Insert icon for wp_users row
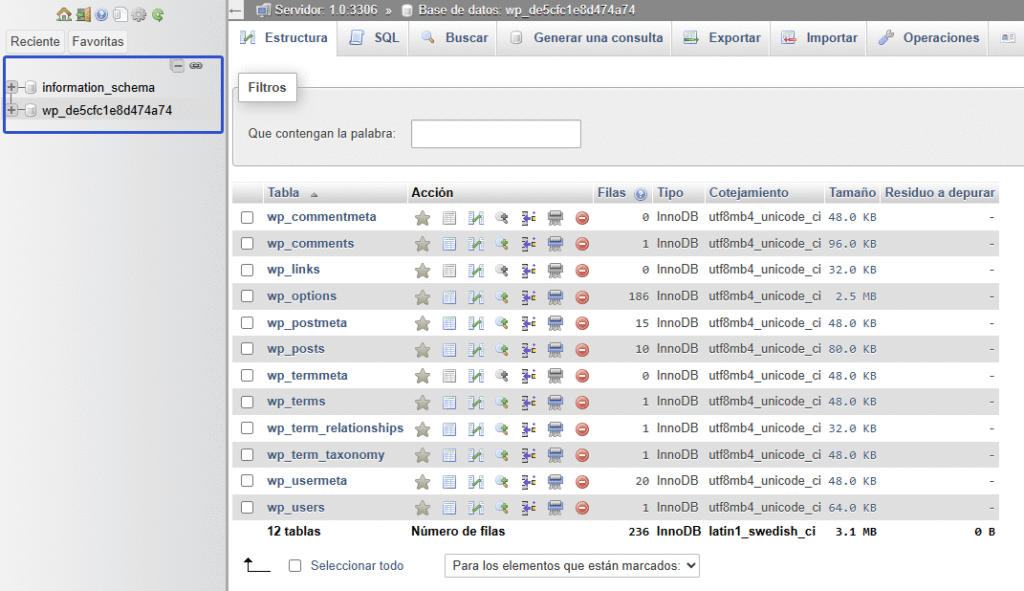Screen dimensions: 1024x591 [528, 508]
